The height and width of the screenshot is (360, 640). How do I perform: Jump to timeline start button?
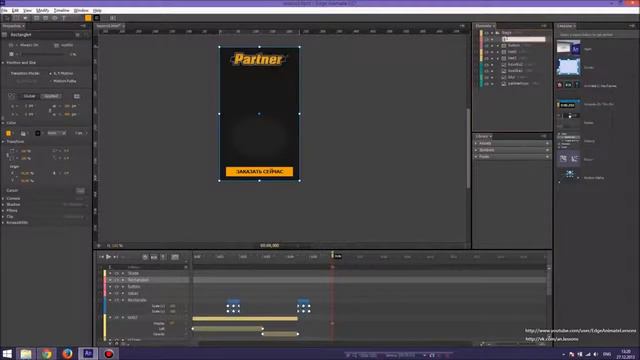coord(101,257)
